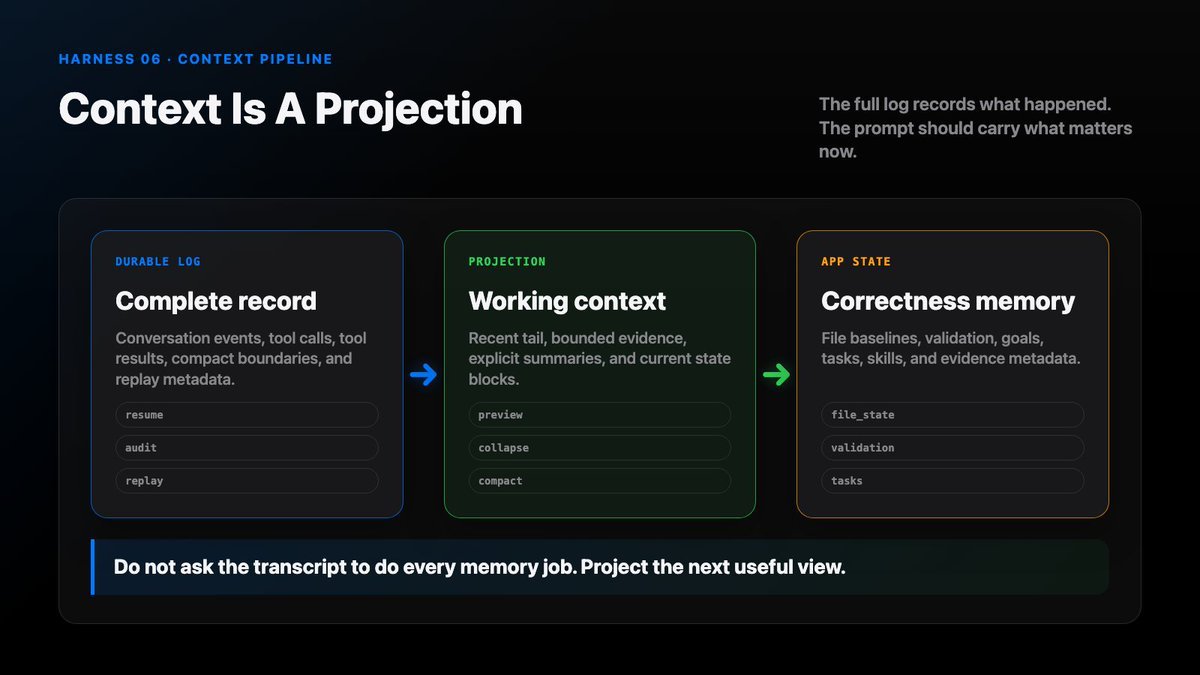Open the PROJECTION label
The height and width of the screenshot is (675, 1200).
(507, 262)
